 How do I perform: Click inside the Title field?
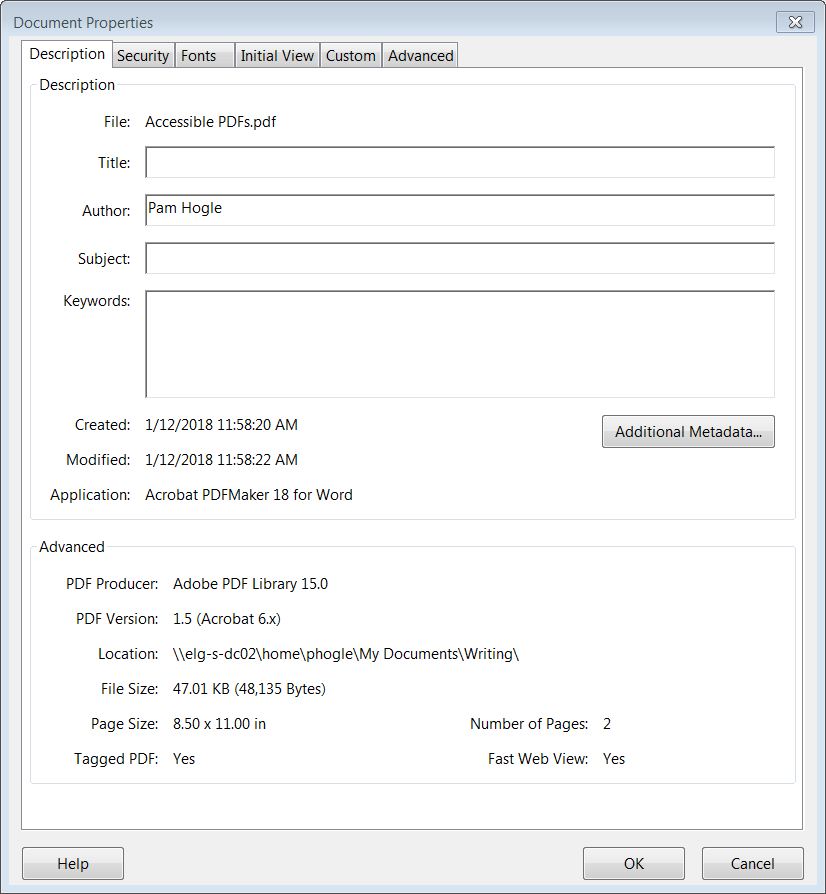pyautogui.click(x=459, y=161)
